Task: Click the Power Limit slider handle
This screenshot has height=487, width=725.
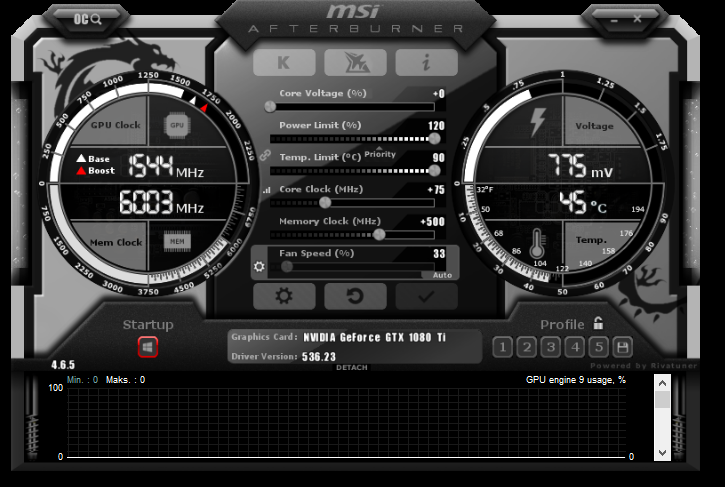Action: click(434, 138)
